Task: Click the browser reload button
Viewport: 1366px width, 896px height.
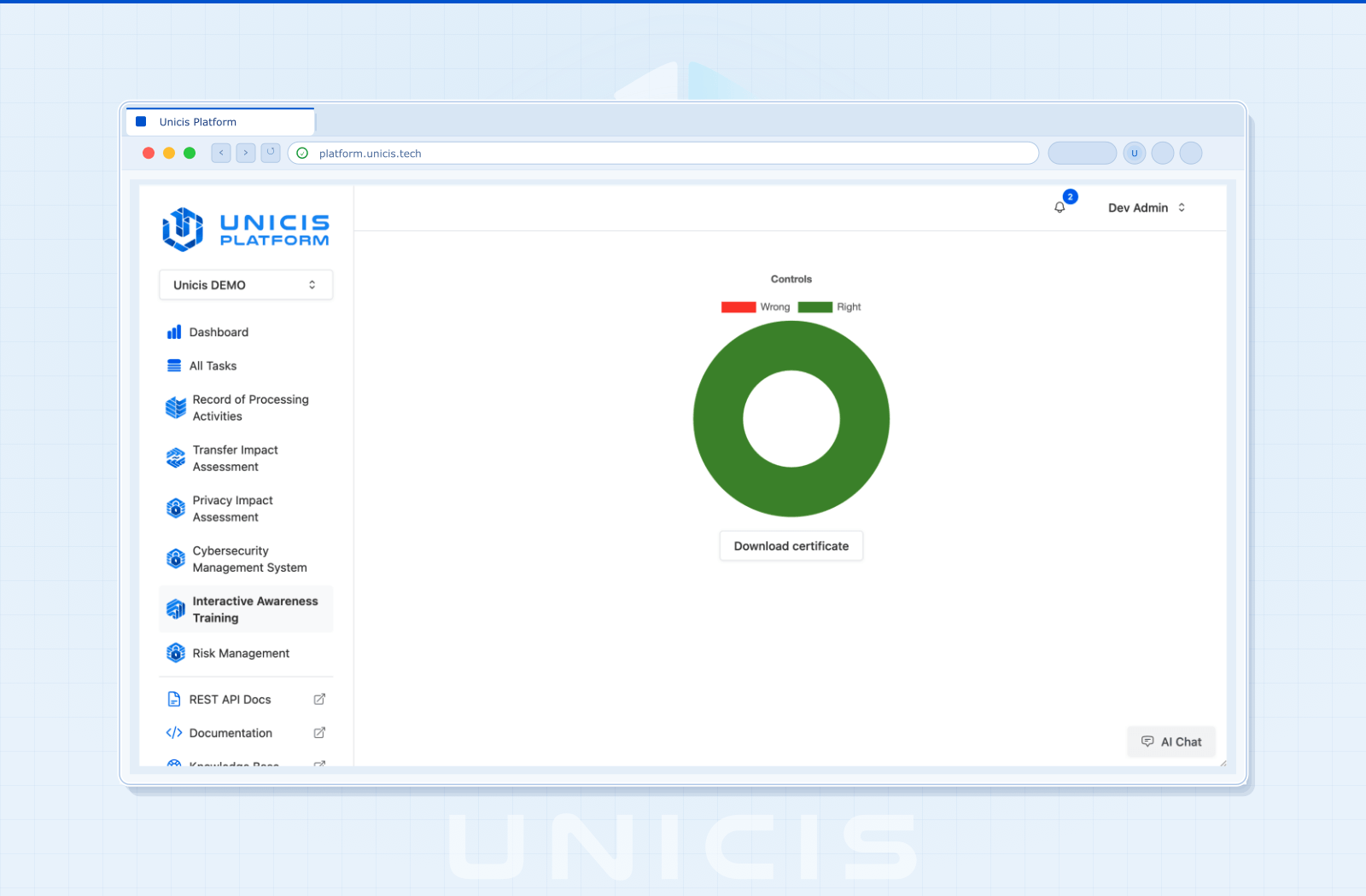Action: point(271,153)
